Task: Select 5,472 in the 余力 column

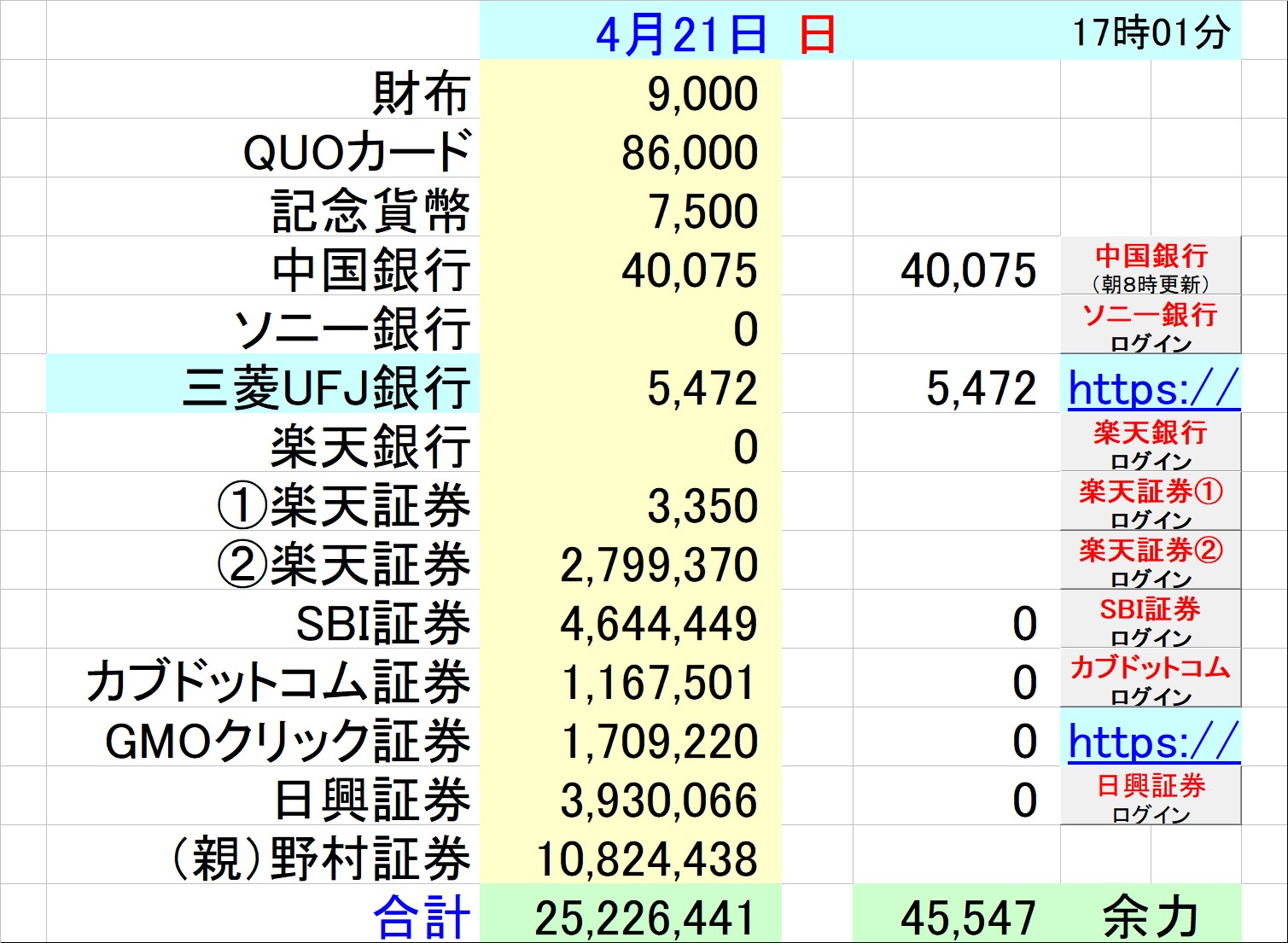Action: (x=957, y=383)
